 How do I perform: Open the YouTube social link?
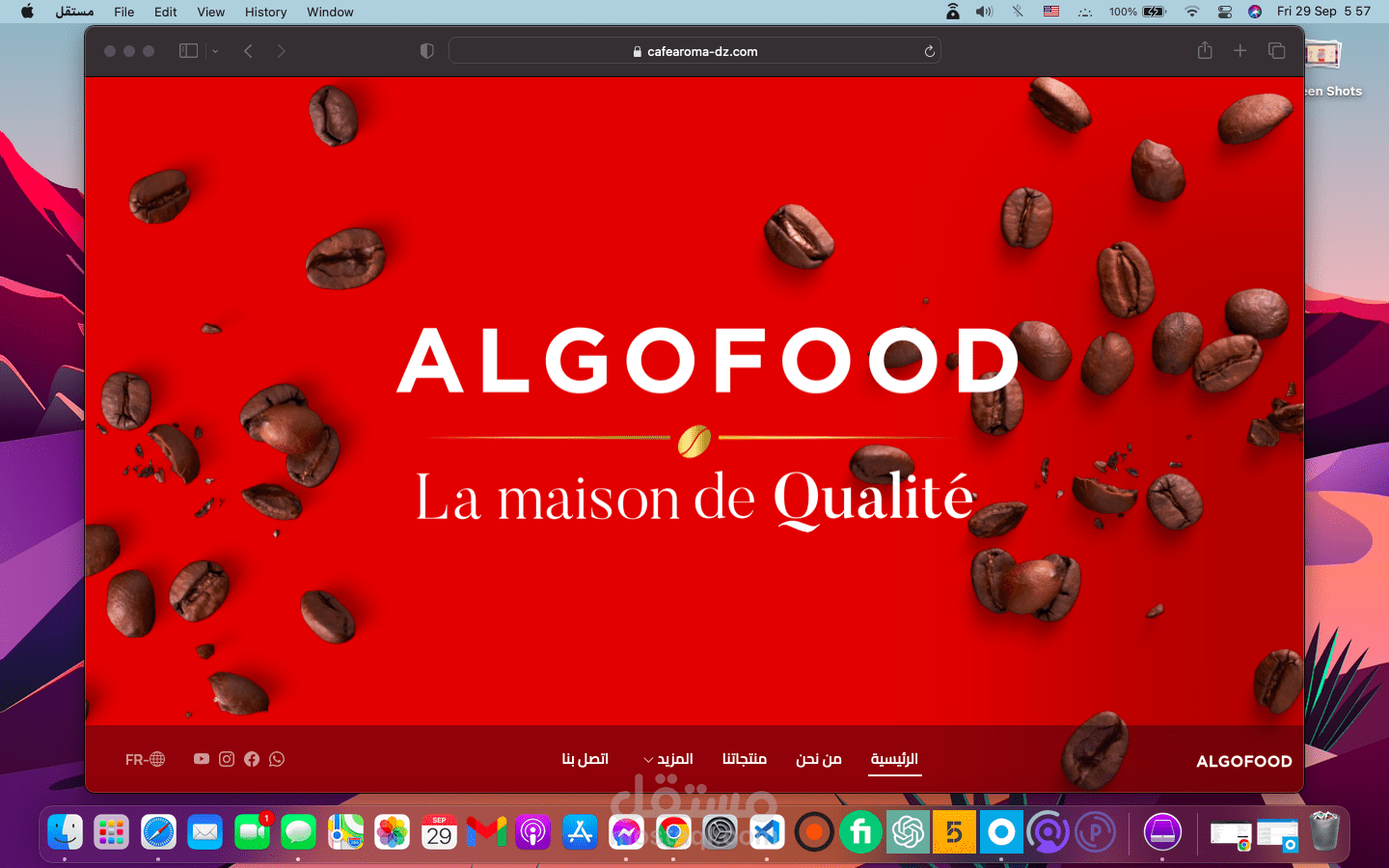[x=201, y=759]
